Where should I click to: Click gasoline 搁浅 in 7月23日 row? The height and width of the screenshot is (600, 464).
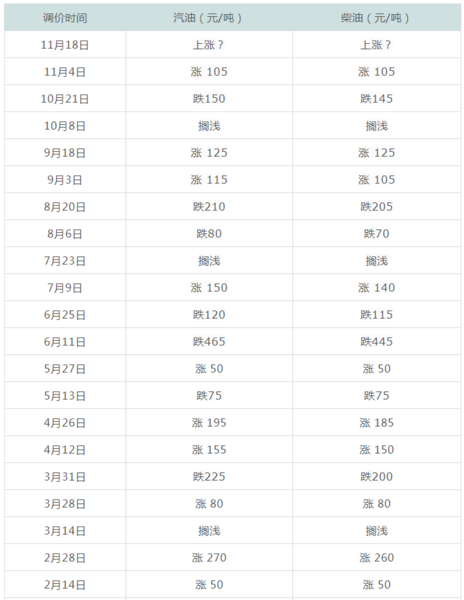[209, 261]
